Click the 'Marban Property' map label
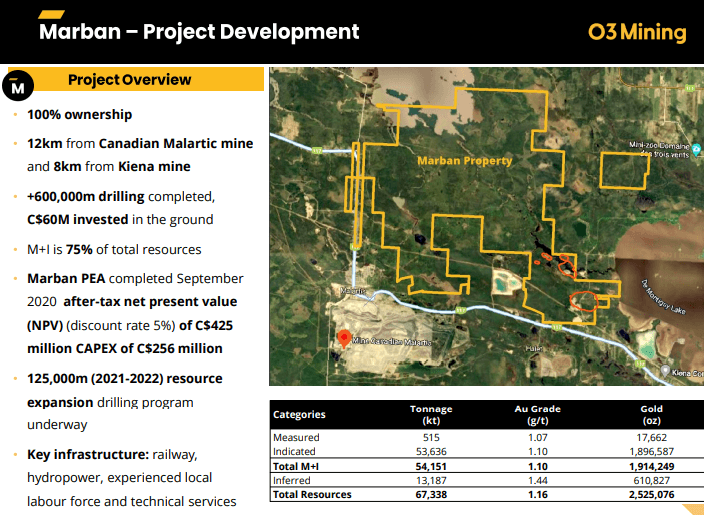Viewport: 704px width, 515px height. pos(465,161)
